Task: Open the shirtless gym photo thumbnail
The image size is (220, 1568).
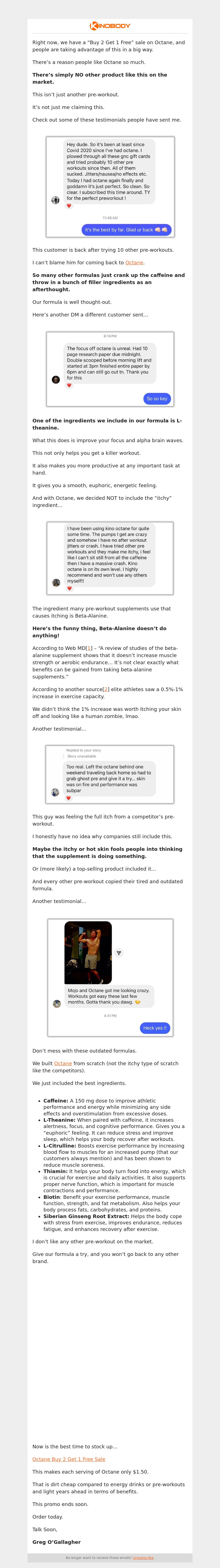Action: click(x=88, y=953)
